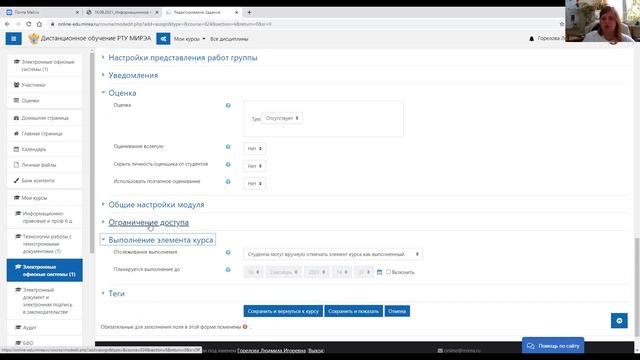Image resolution: width=640 pixels, height=360 pixels.
Task: Open help icon for Отслеживание выполнения
Action: [228, 252]
